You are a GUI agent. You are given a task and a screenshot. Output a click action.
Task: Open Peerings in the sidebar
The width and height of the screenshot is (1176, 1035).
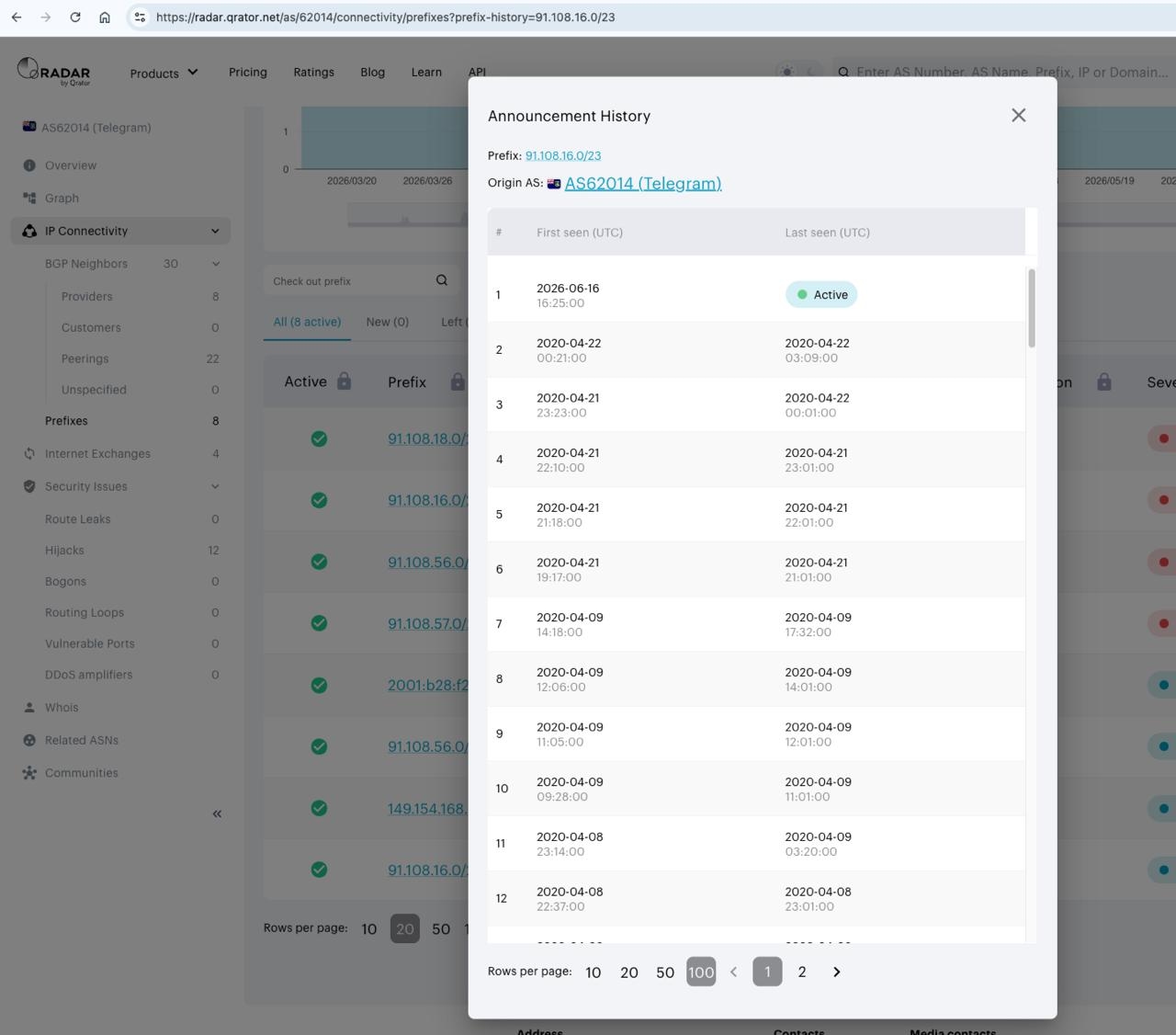[85, 358]
